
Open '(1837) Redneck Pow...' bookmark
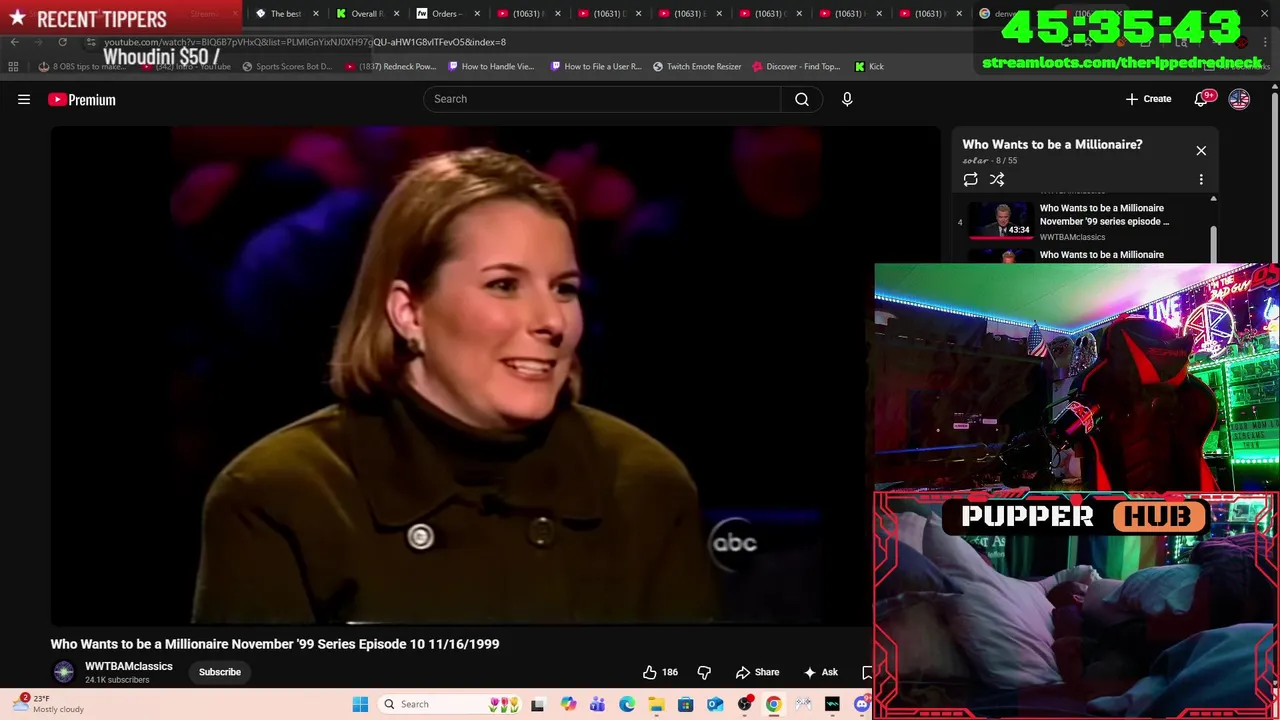(x=391, y=66)
